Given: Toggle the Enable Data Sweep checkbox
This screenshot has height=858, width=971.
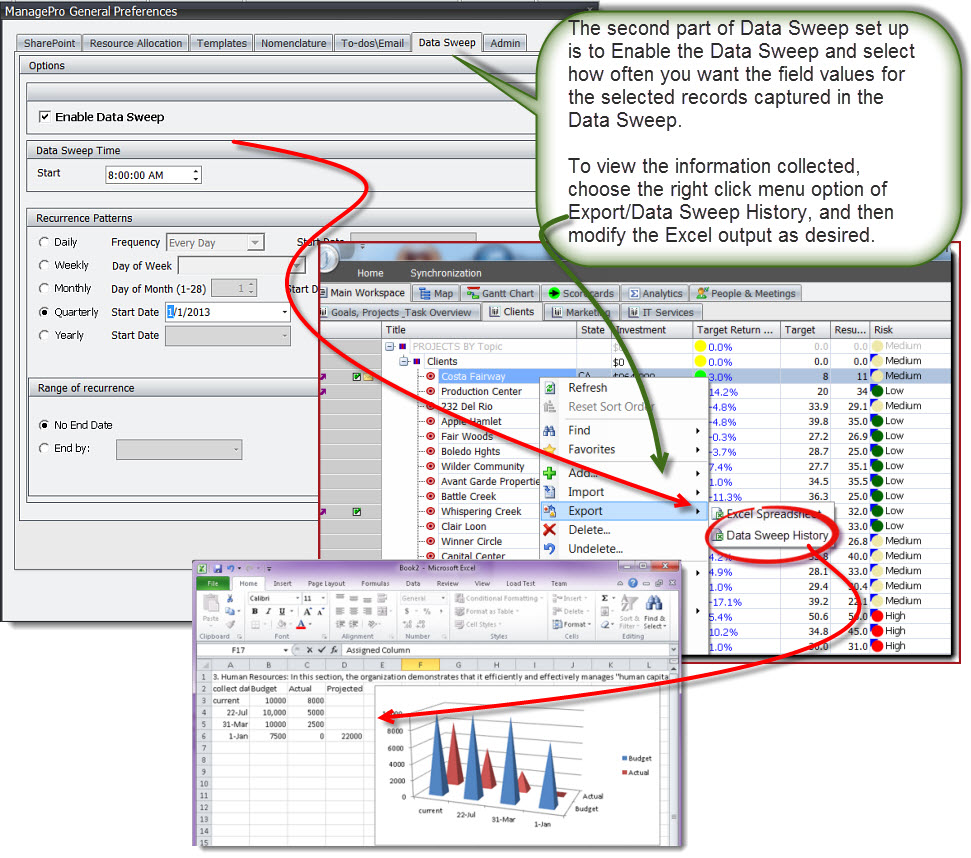Looking at the screenshot, I should pos(44,116).
